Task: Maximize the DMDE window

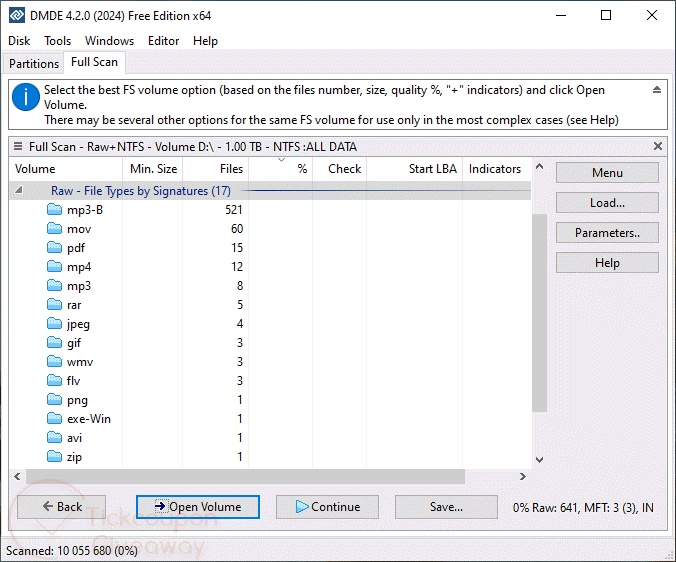Action: click(x=606, y=16)
